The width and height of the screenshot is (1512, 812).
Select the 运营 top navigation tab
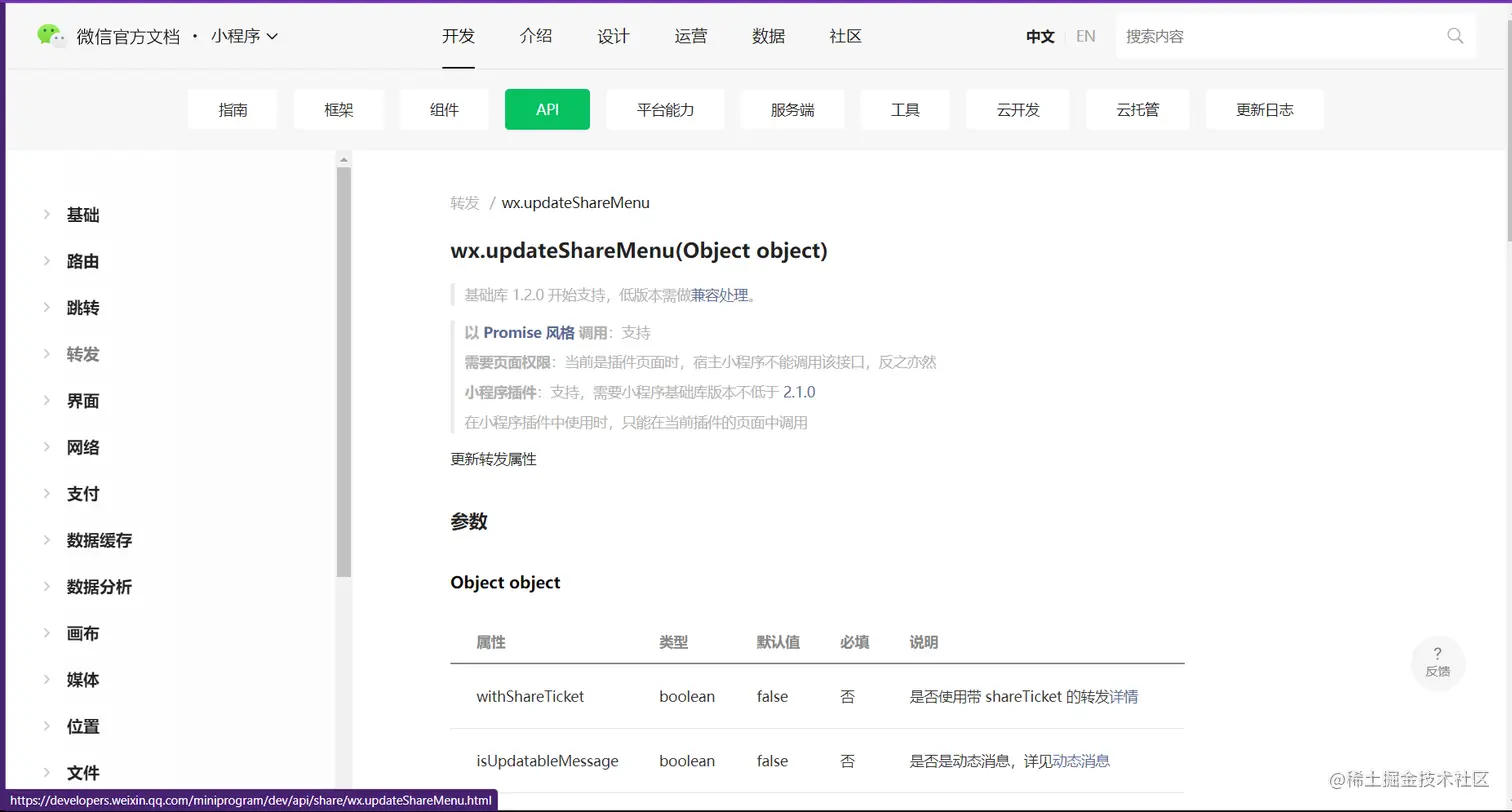[691, 36]
